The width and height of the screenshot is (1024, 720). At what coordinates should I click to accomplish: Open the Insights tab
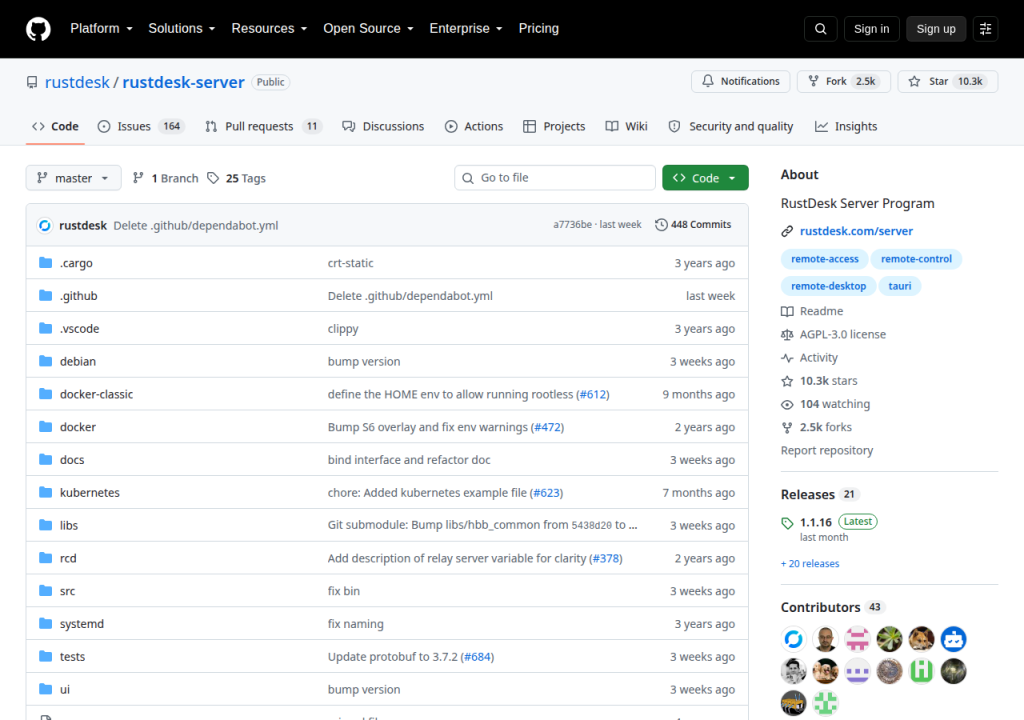[846, 126]
